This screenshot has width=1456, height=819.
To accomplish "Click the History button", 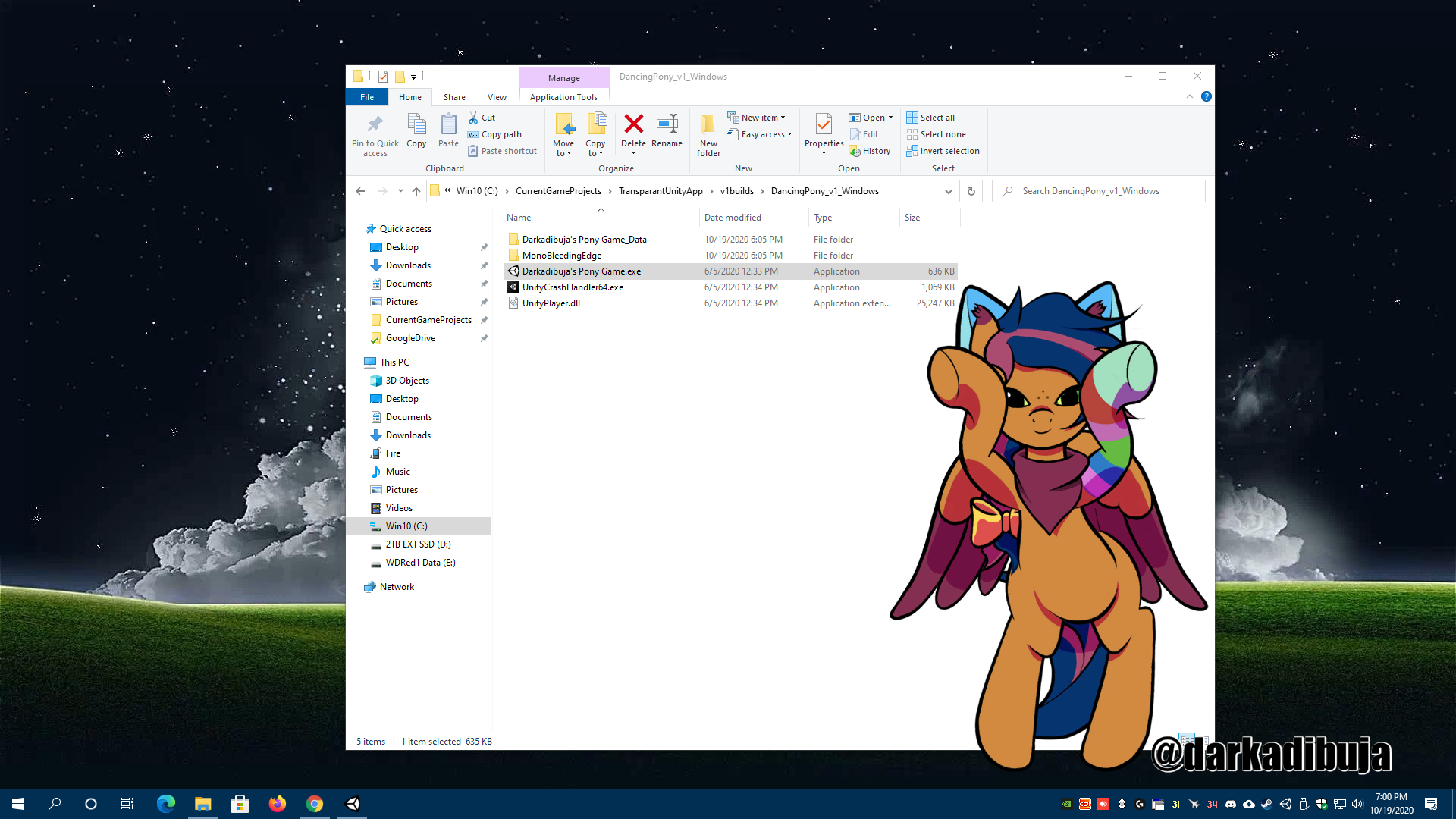I will click(870, 151).
